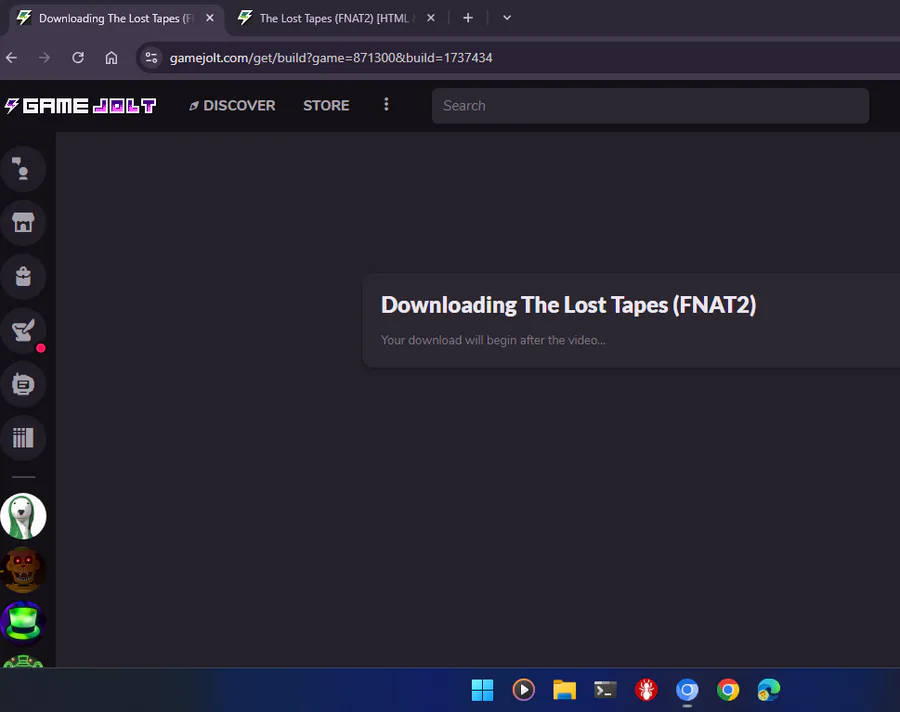View site information icon in address bar

pos(152,58)
